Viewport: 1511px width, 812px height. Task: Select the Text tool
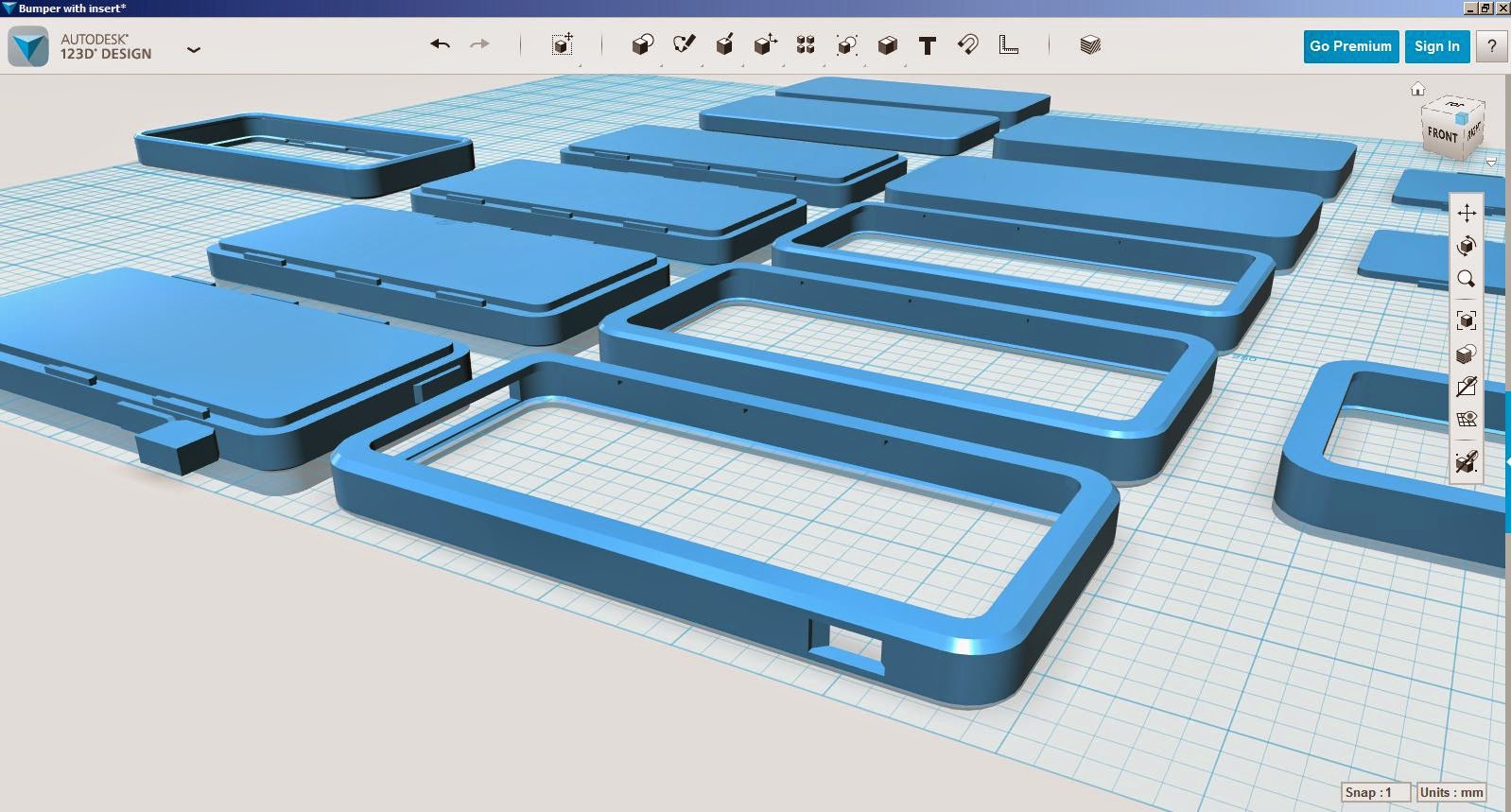click(928, 45)
